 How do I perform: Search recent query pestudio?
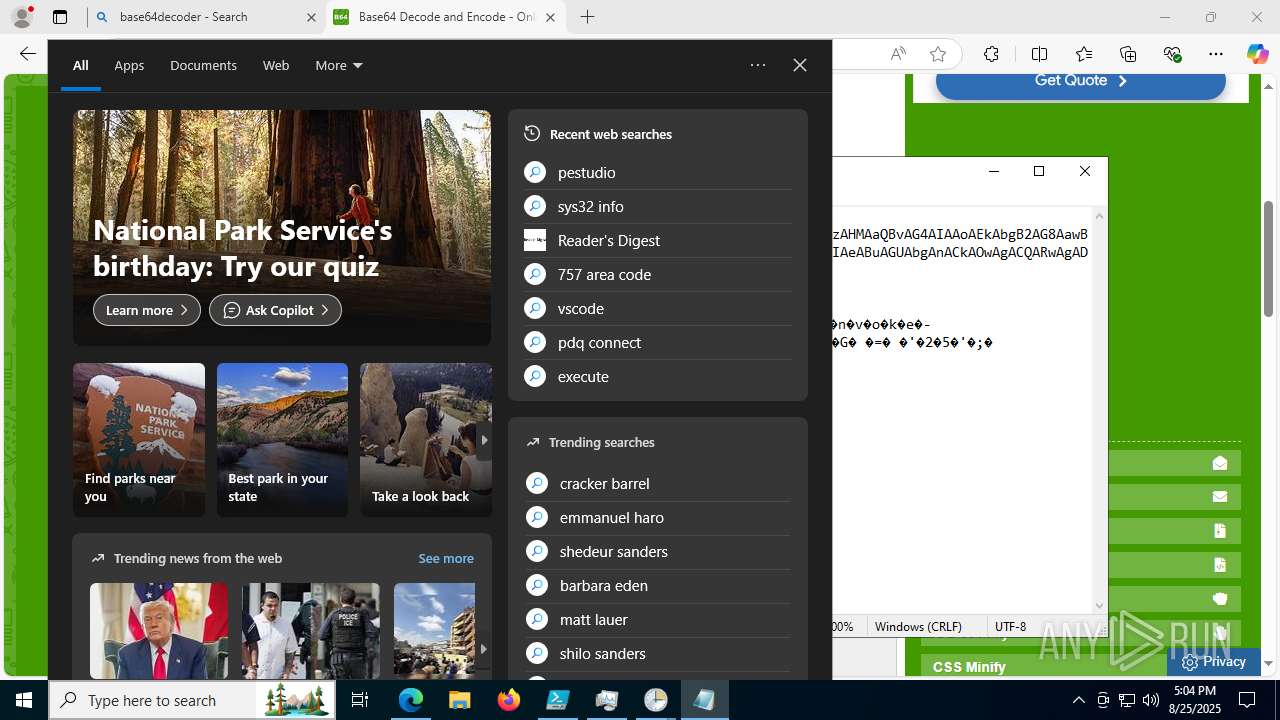[657, 172]
